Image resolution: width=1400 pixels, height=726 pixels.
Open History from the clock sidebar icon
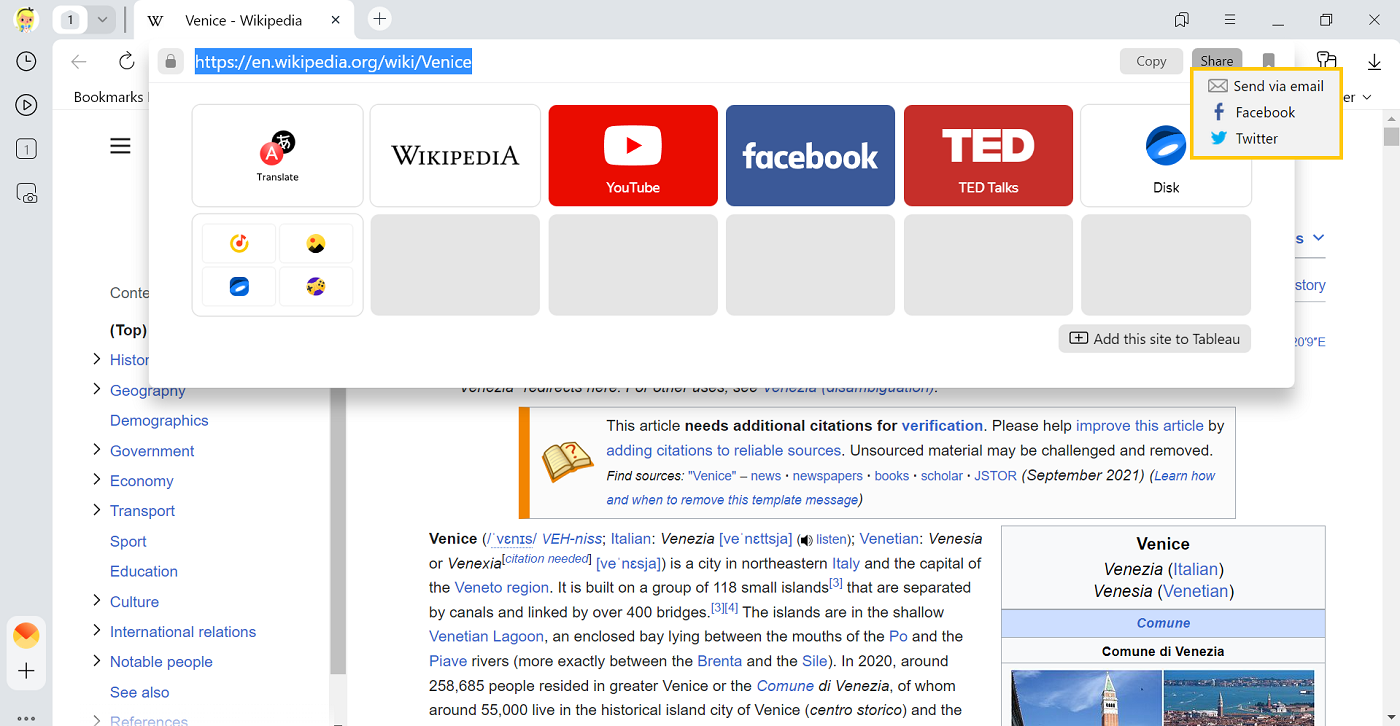27,61
